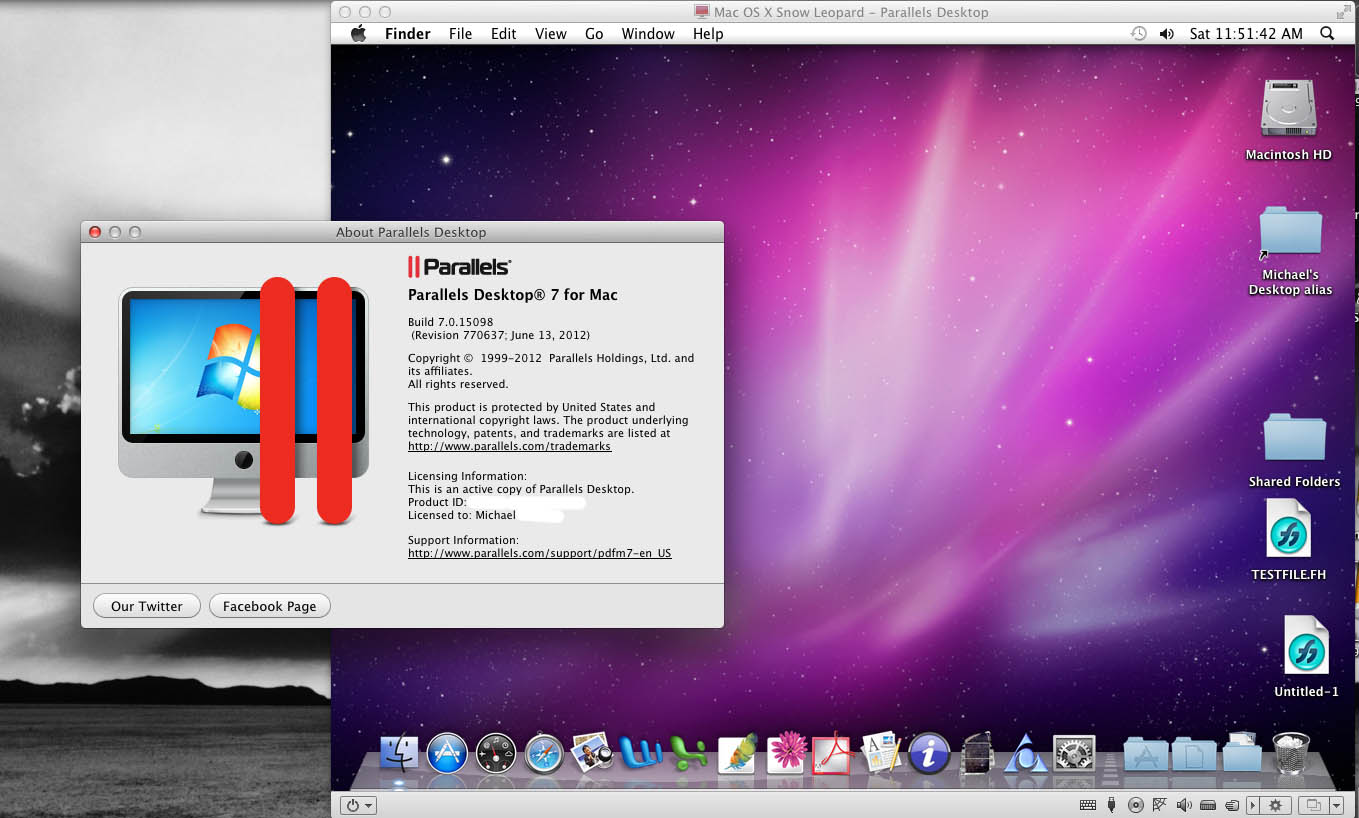Click the keyboard icon in Parallels status bar
The width and height of the screenshot is (1359, 818).
(x=1088, y=805)
